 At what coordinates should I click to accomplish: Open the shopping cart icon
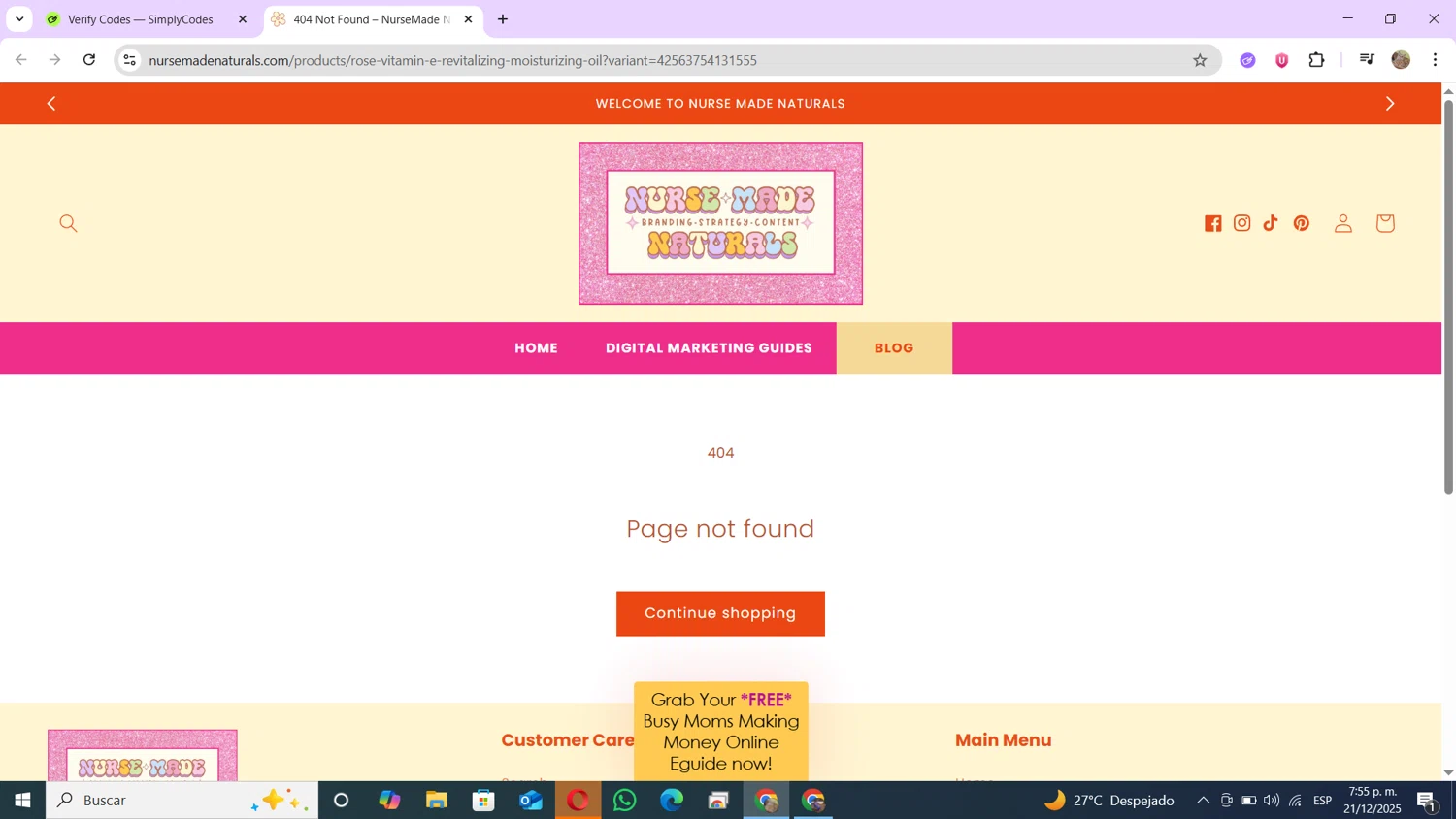tap(1385, 224)
